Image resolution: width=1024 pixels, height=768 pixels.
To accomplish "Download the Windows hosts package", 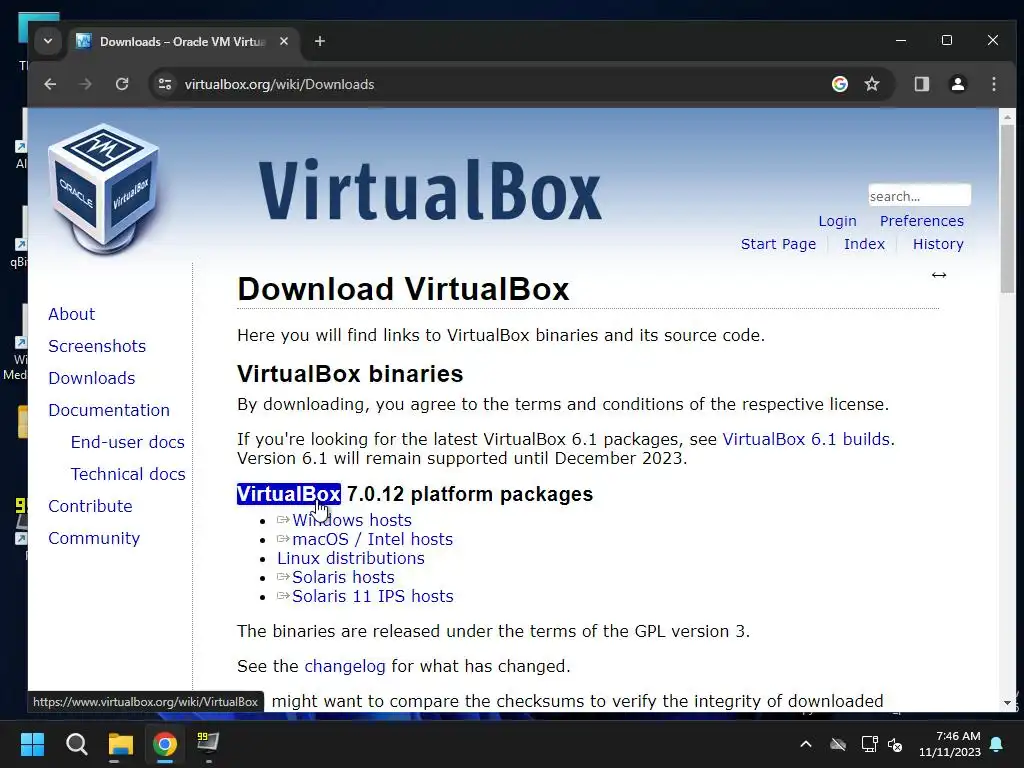I will coord(351,520).
